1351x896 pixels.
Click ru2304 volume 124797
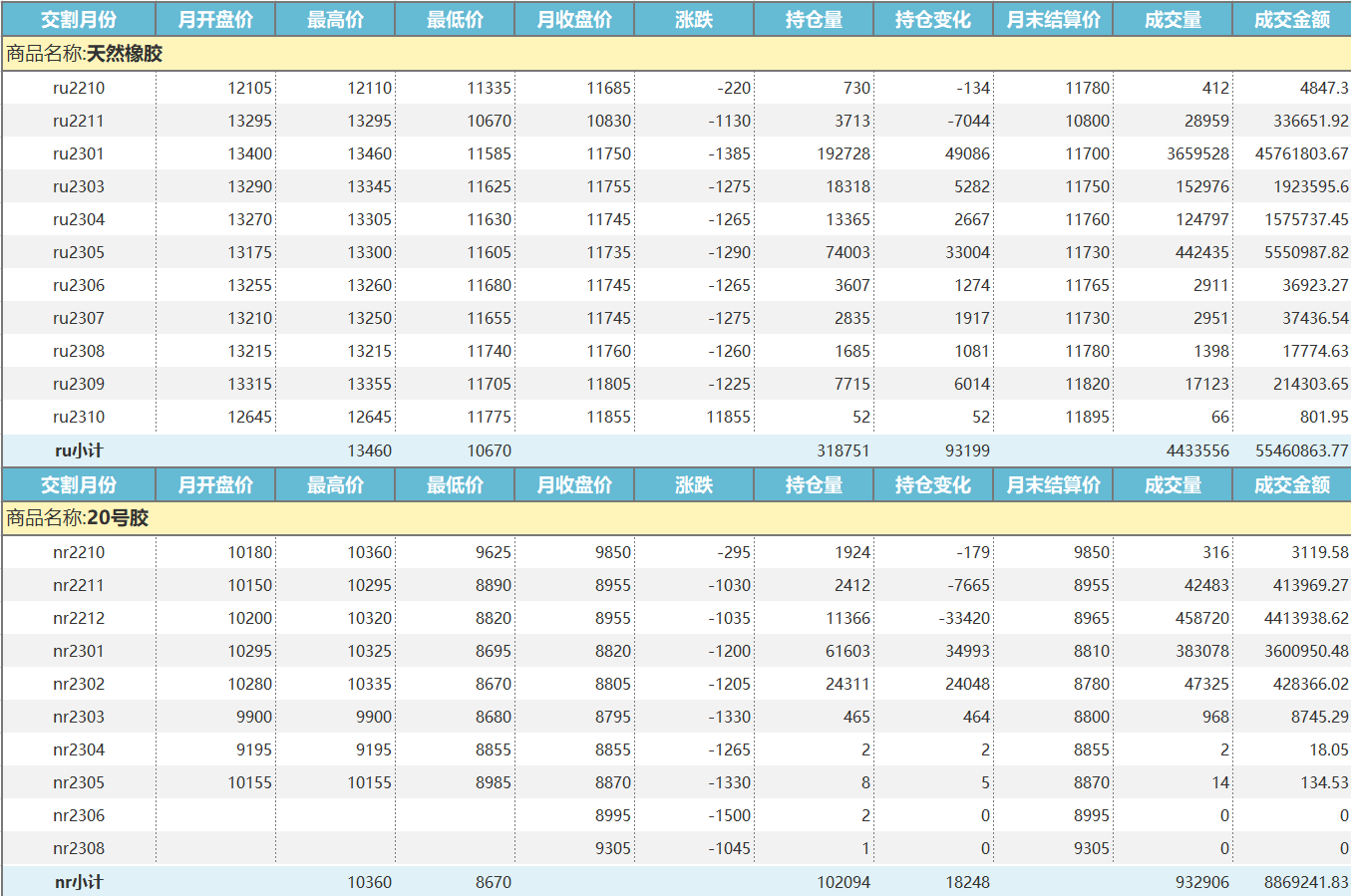(1202, 219)
